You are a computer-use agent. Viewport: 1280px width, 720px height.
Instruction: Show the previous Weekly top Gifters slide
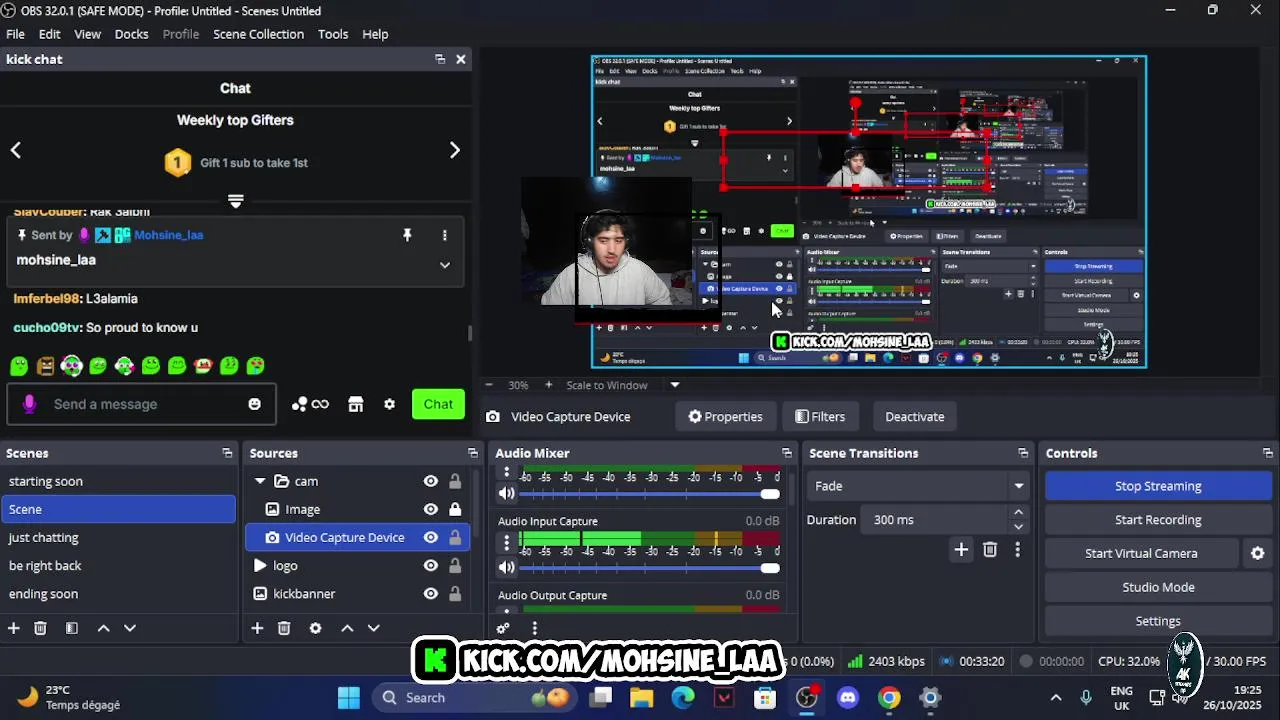point(16,150)
